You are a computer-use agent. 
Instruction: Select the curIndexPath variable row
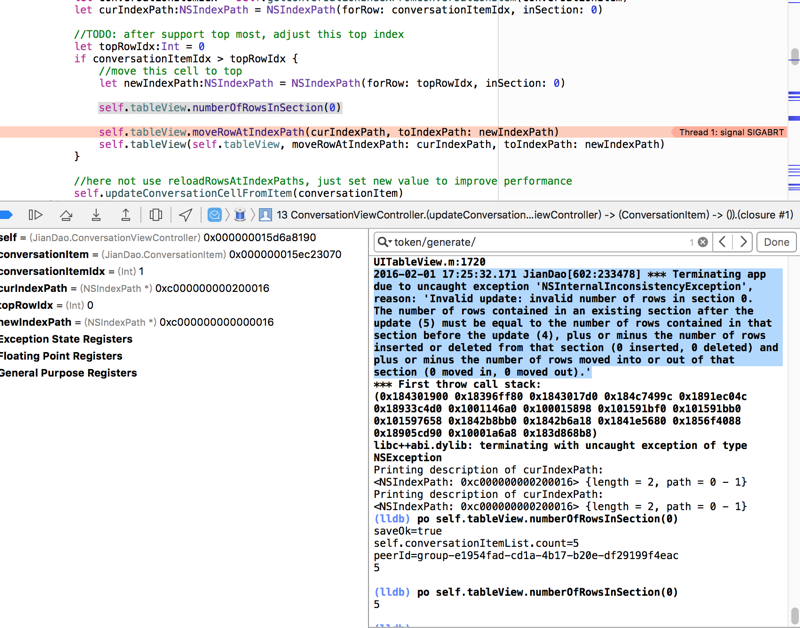point(135,288)
